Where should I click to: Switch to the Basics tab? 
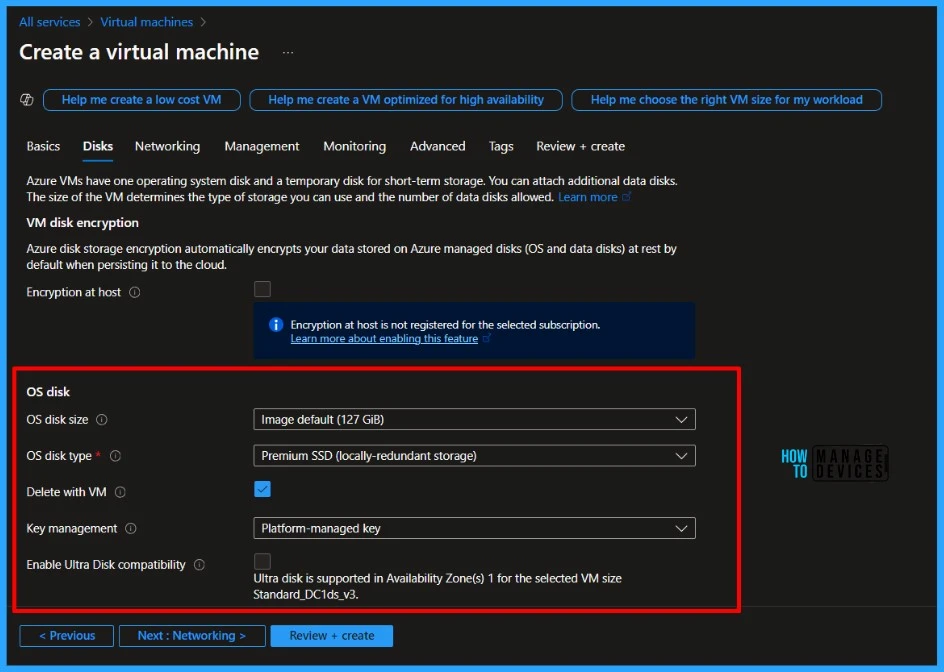43,146
